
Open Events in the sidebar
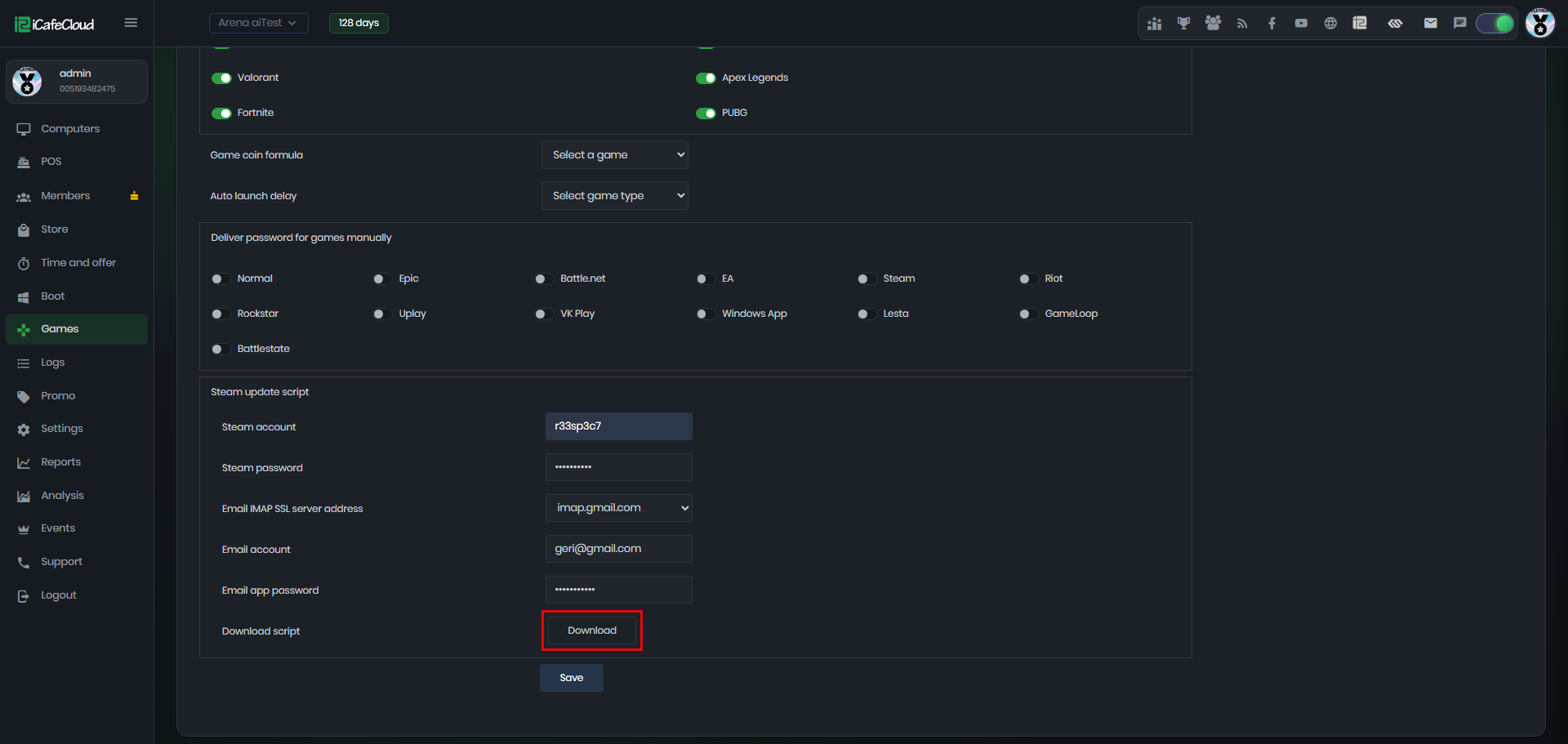coord(77,528)
